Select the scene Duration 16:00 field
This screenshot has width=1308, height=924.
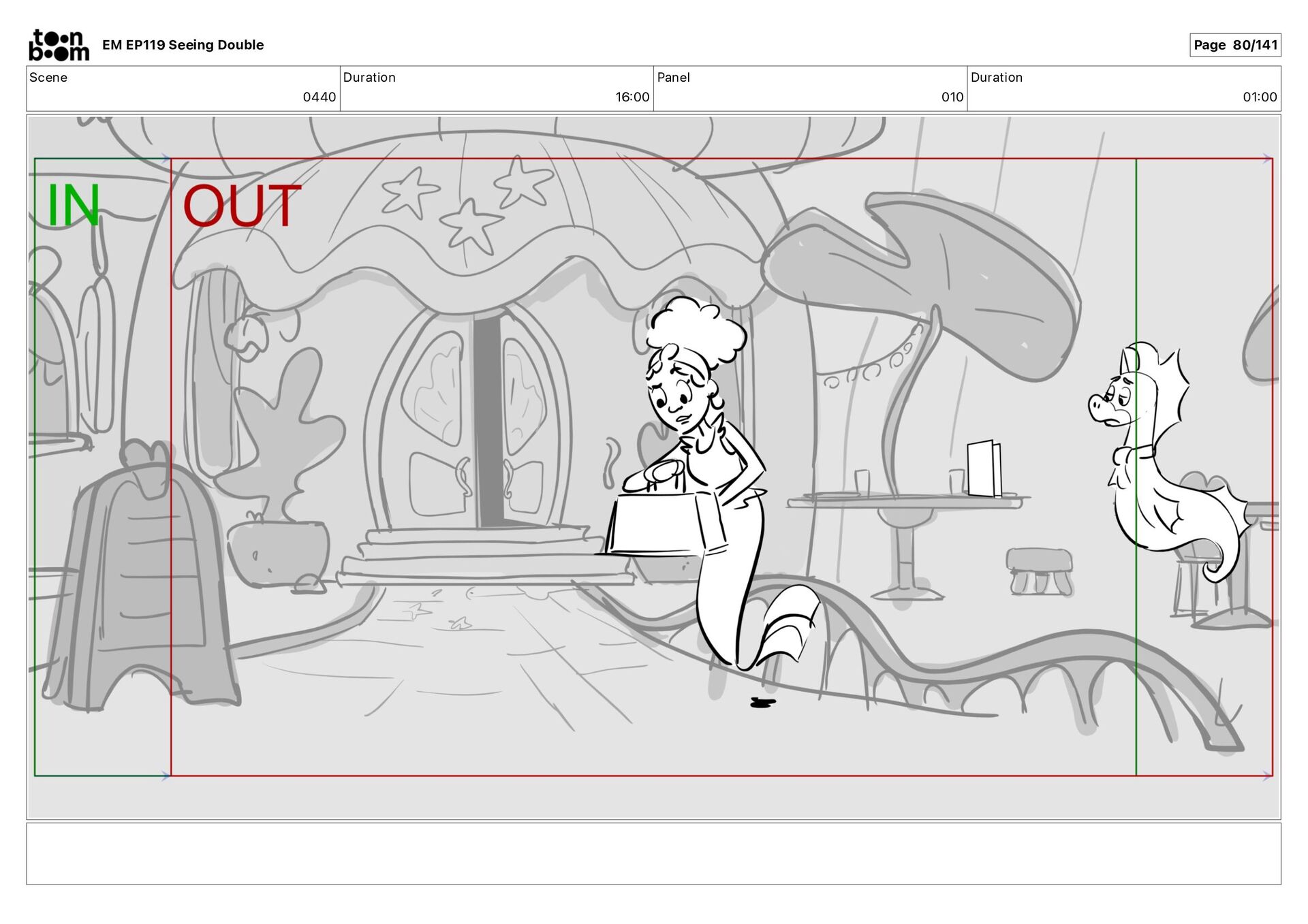click(496, 89)
